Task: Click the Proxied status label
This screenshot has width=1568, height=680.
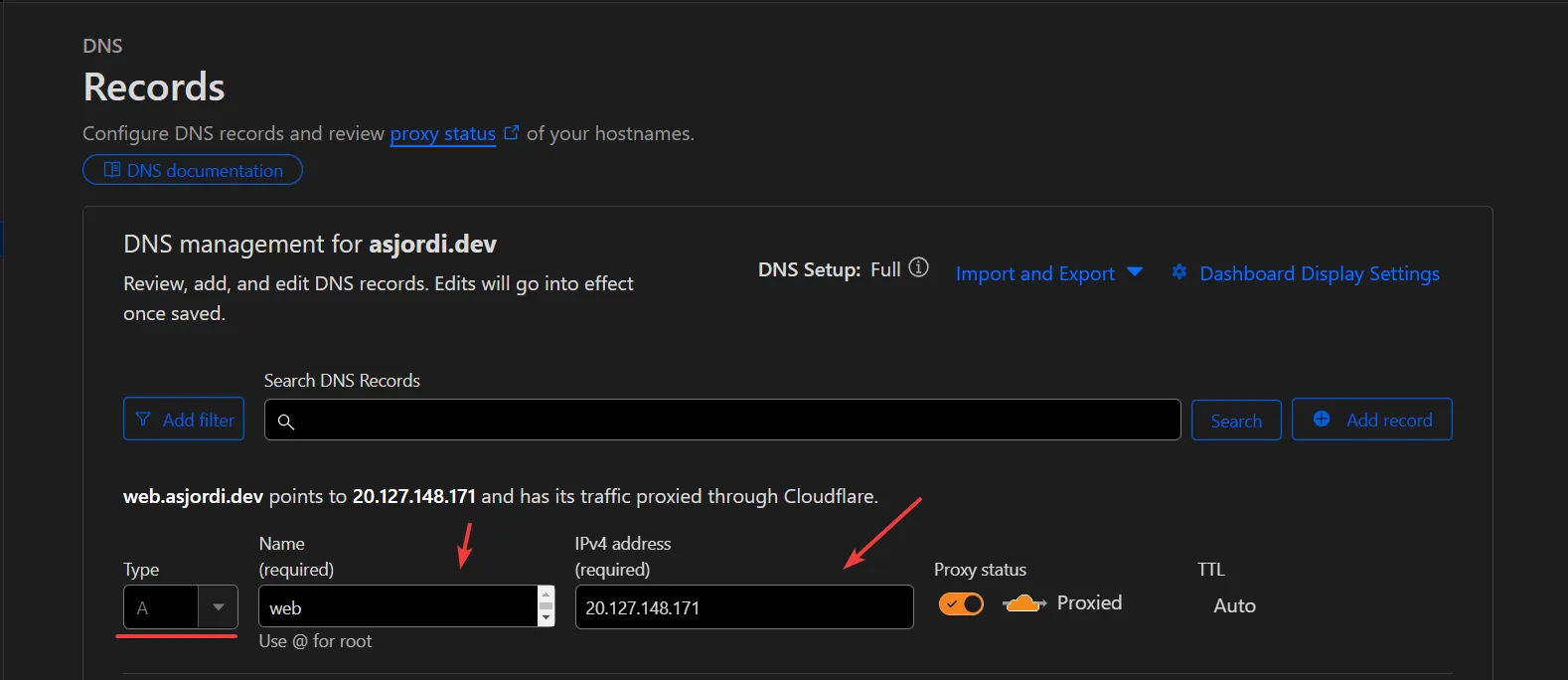Action: (x=1089, y=602)
